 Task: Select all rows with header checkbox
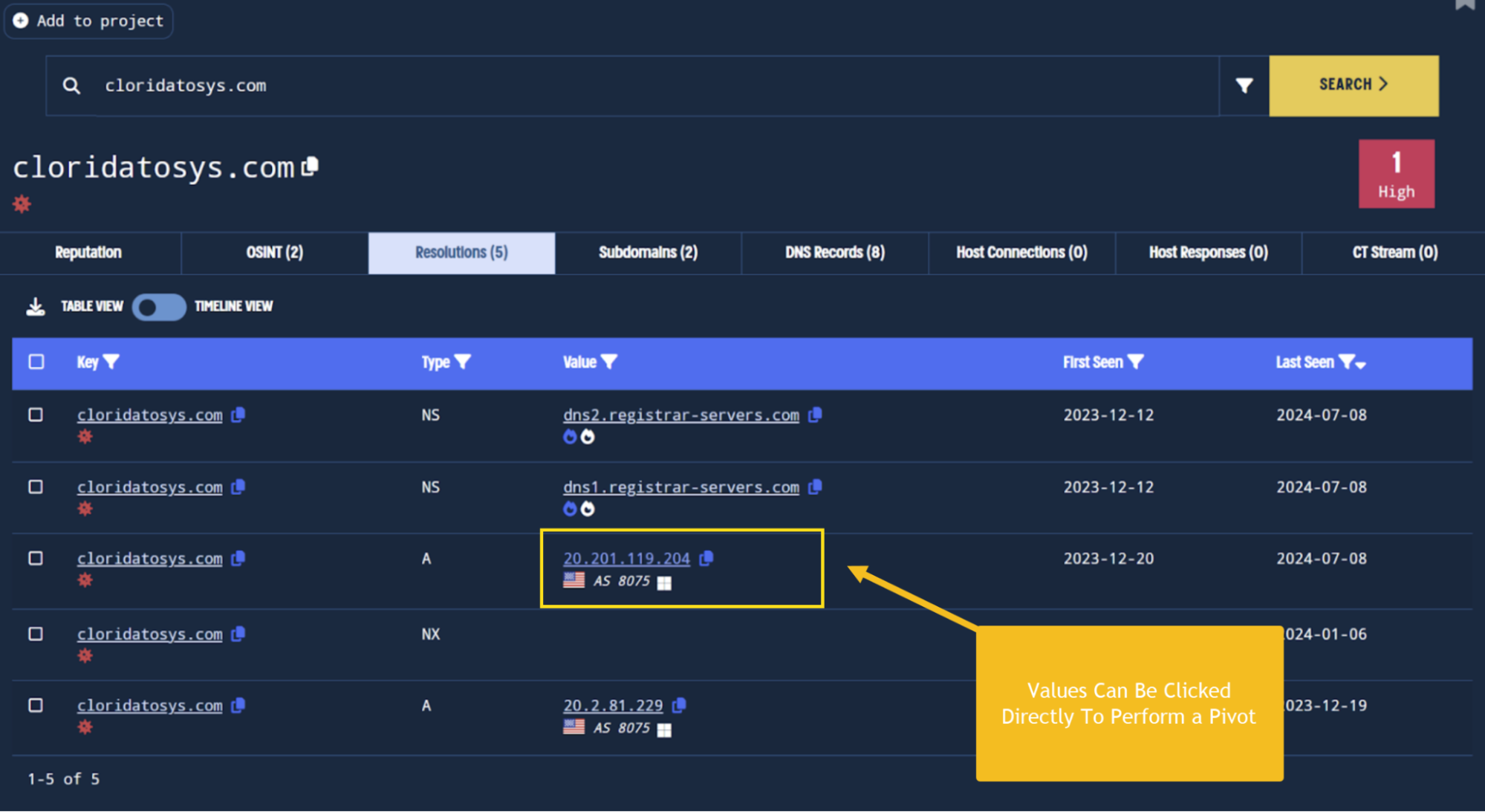click(x=36, y=362)
